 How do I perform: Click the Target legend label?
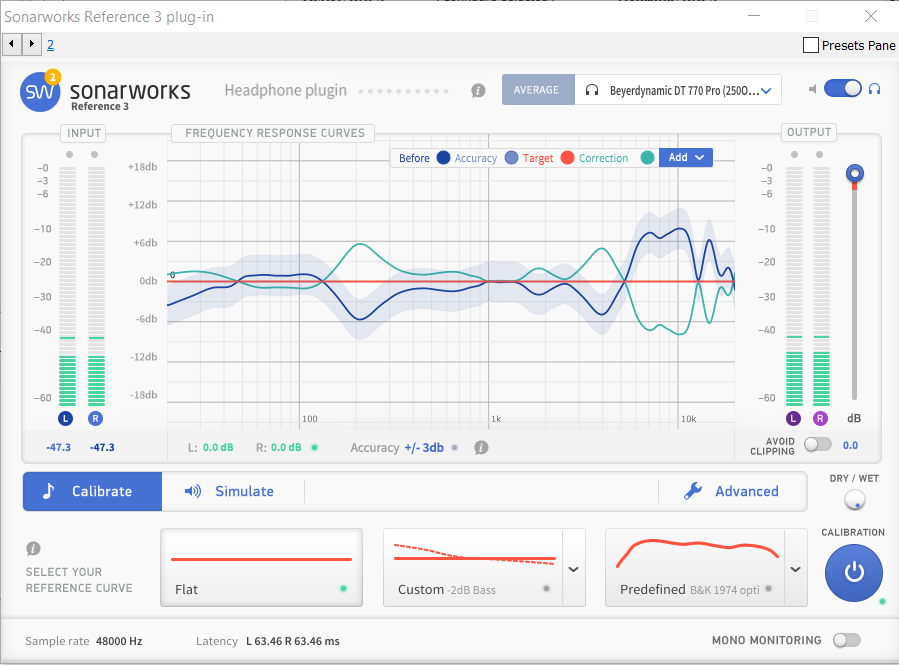click(538, 158)
